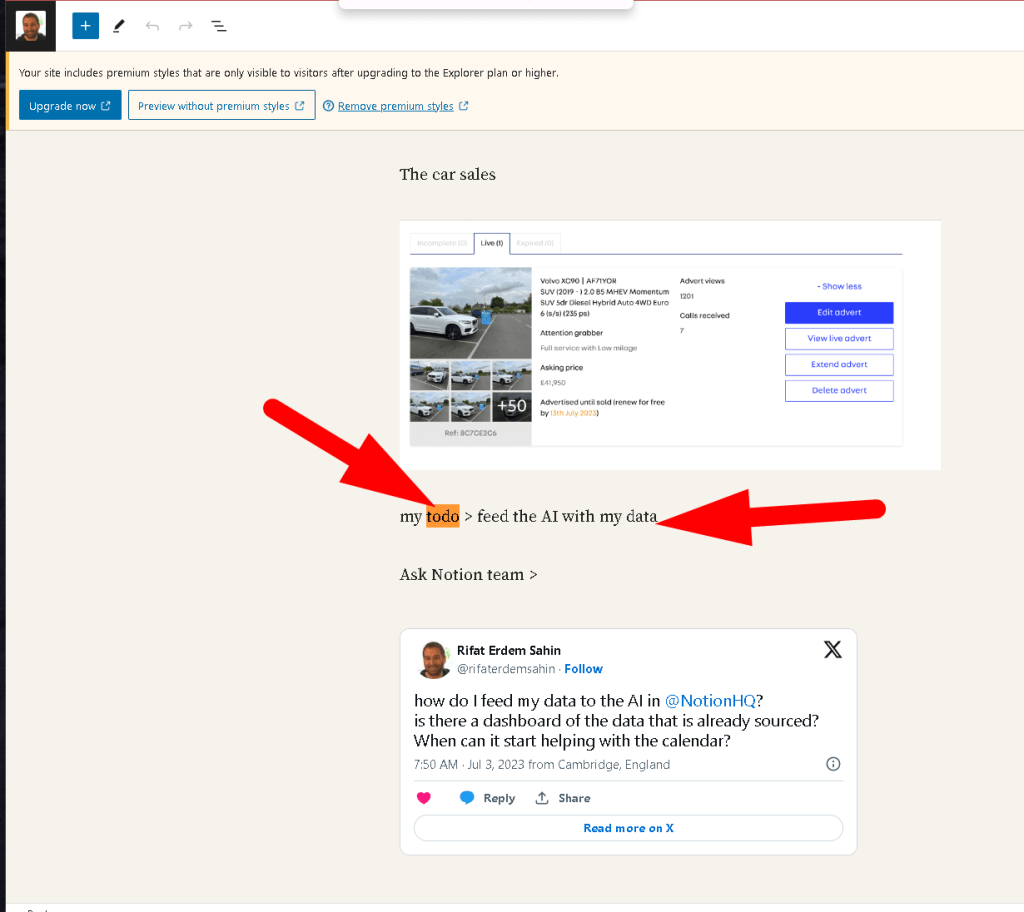The width and height of the screenshot is (1024, 912).
Task: Like the tweet with the heart icon
Action: tap(424, 798)
